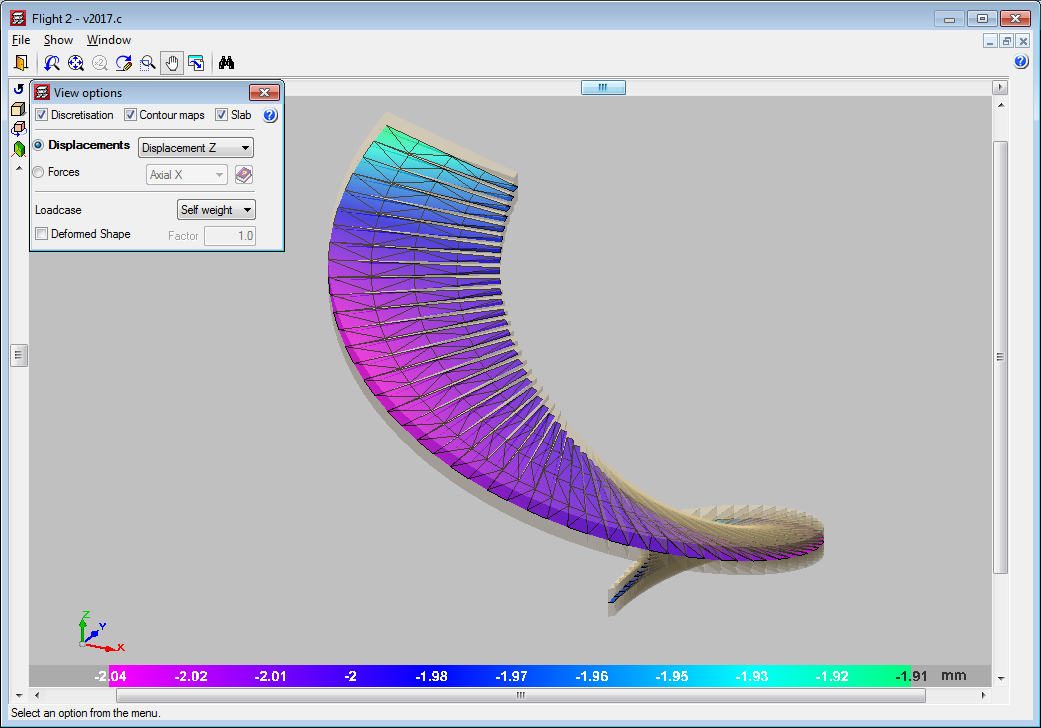Activate the zoom window magnifier tool
The height and width of the screenshot is (728, 1041).
pos(148,63)
